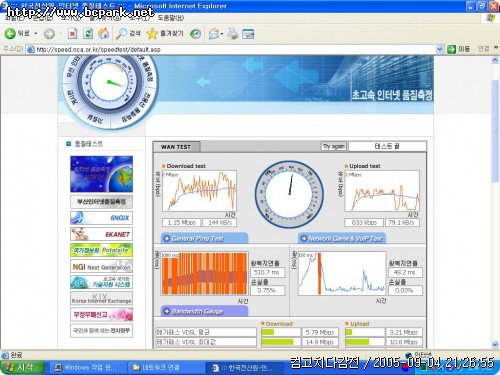Open the 전자정부 banner link
The height and width of the screenshot is (375, 500).
coord(101,331)
